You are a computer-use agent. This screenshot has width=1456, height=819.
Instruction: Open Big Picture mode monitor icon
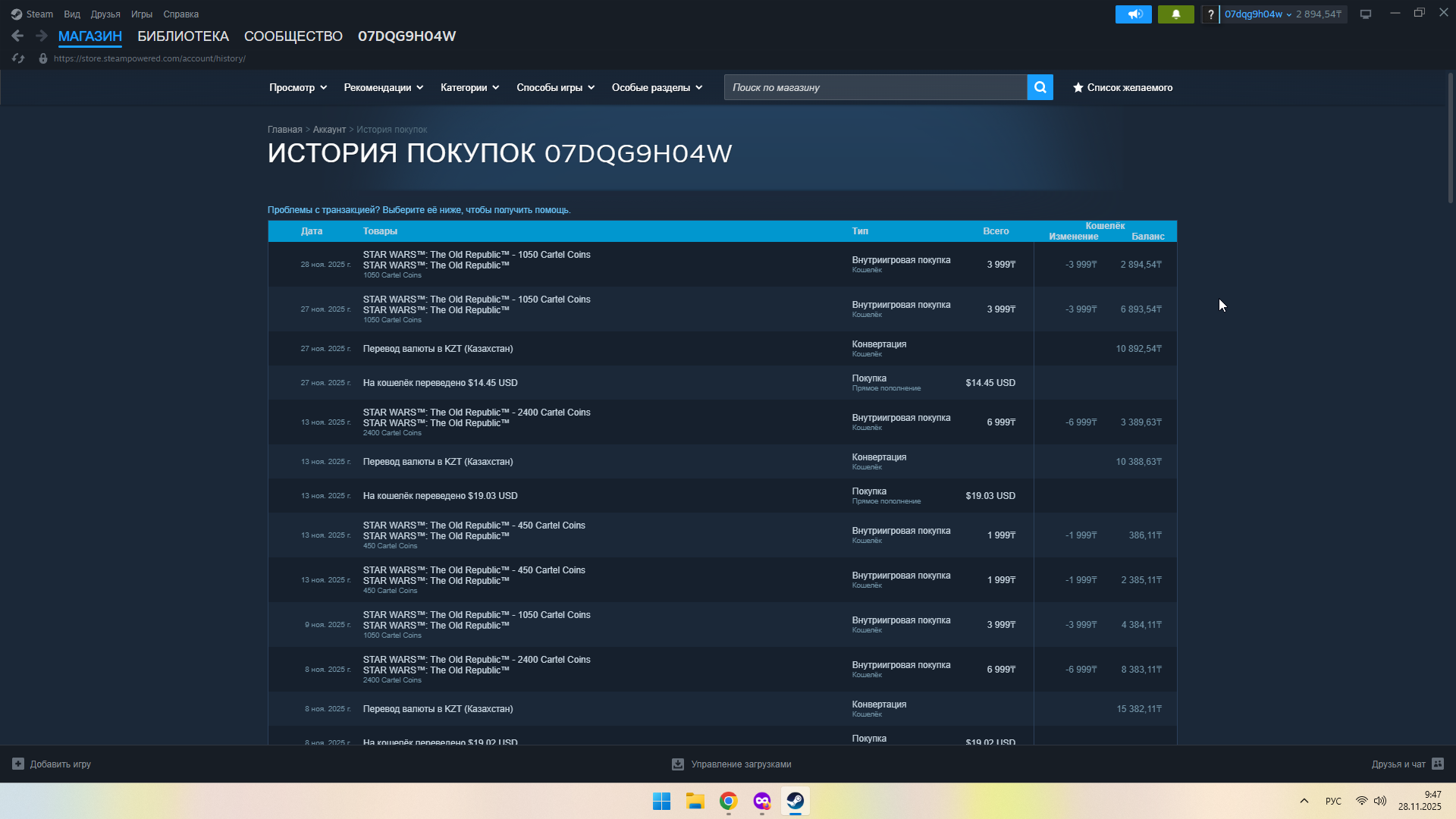tap(1366, 14)
